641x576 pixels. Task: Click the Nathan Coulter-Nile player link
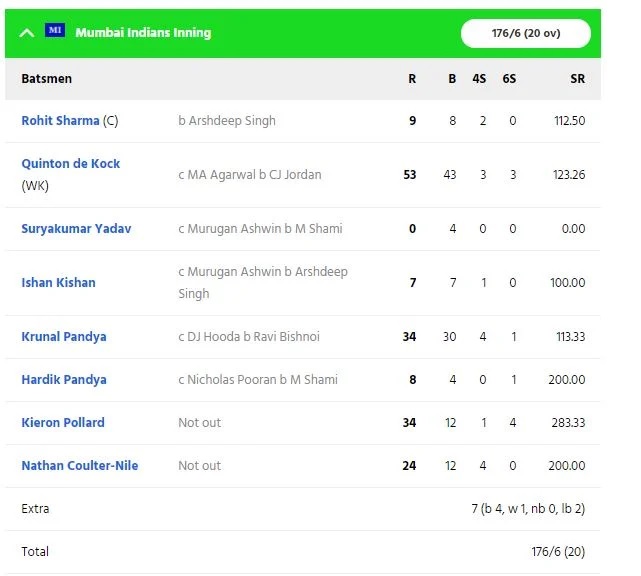(x=79, y=465)
